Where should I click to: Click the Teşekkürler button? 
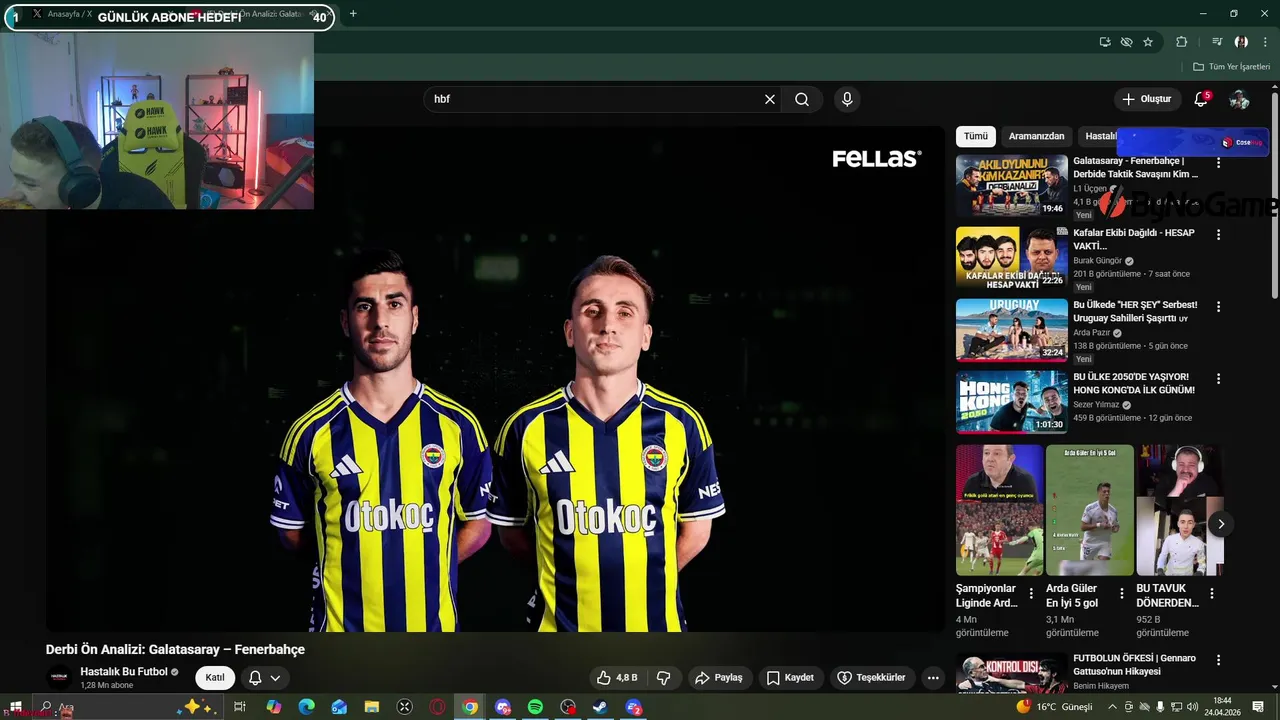coord(871,677)
